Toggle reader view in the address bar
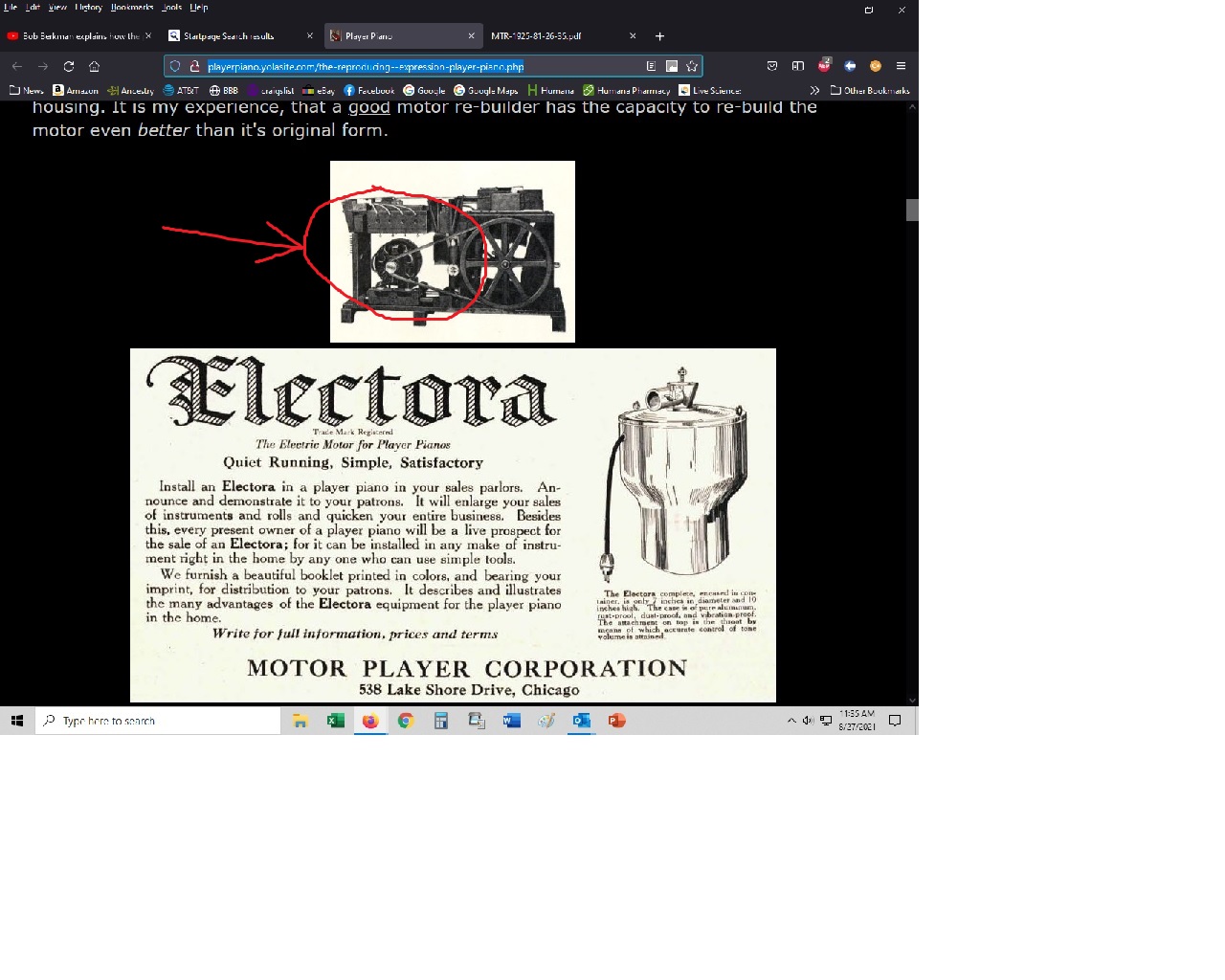The width and height of the screenshot is (1225, 980). (651, 66)
